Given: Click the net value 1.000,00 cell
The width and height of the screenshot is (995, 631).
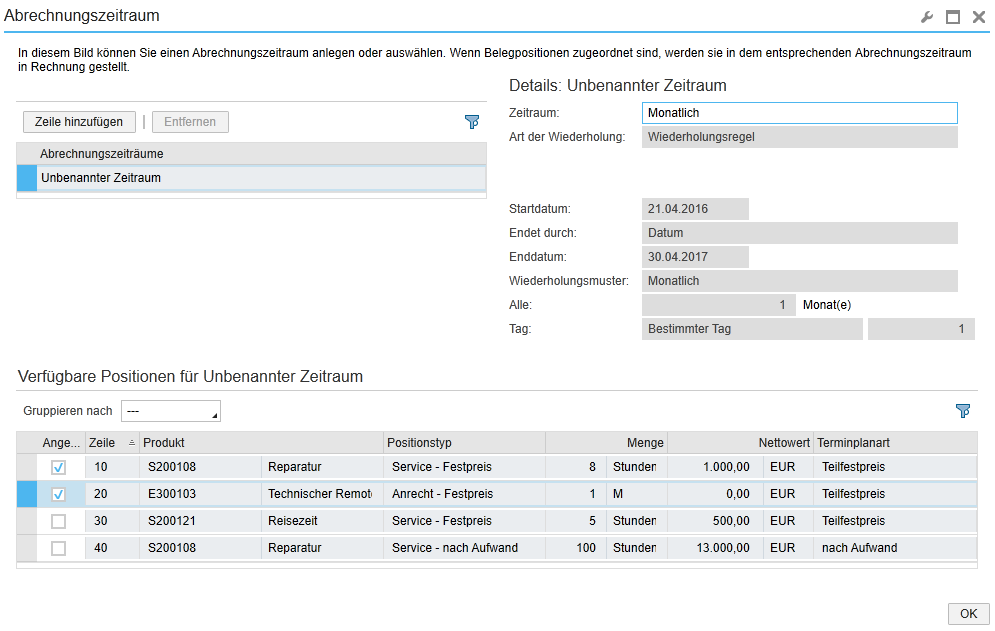Looking at the screenshot, I should [x=715, y=467].
